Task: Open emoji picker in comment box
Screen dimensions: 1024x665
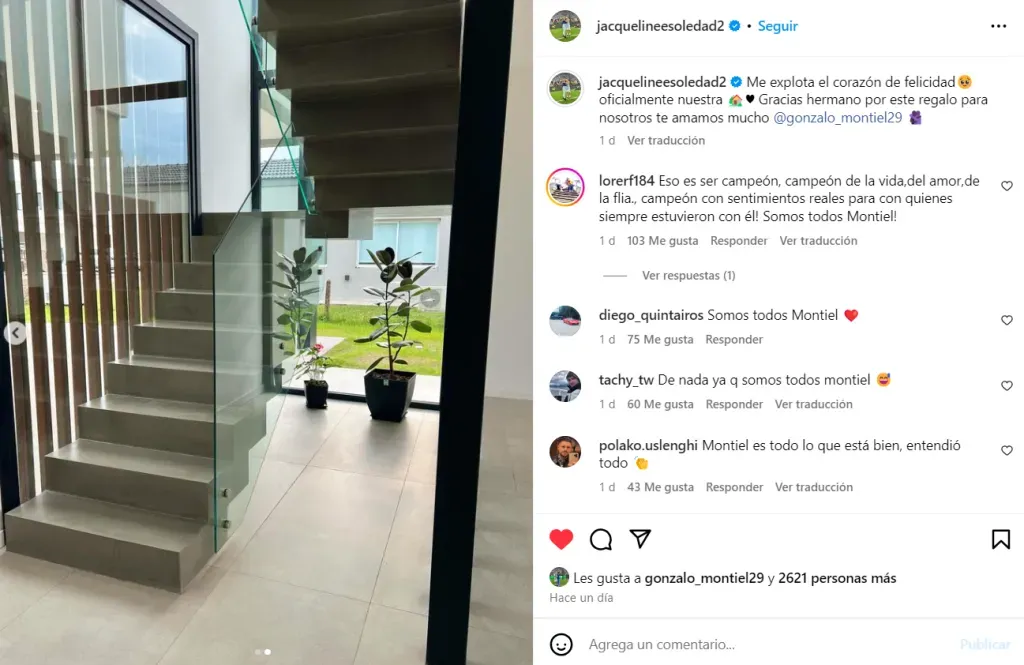Action: (561, 644)
